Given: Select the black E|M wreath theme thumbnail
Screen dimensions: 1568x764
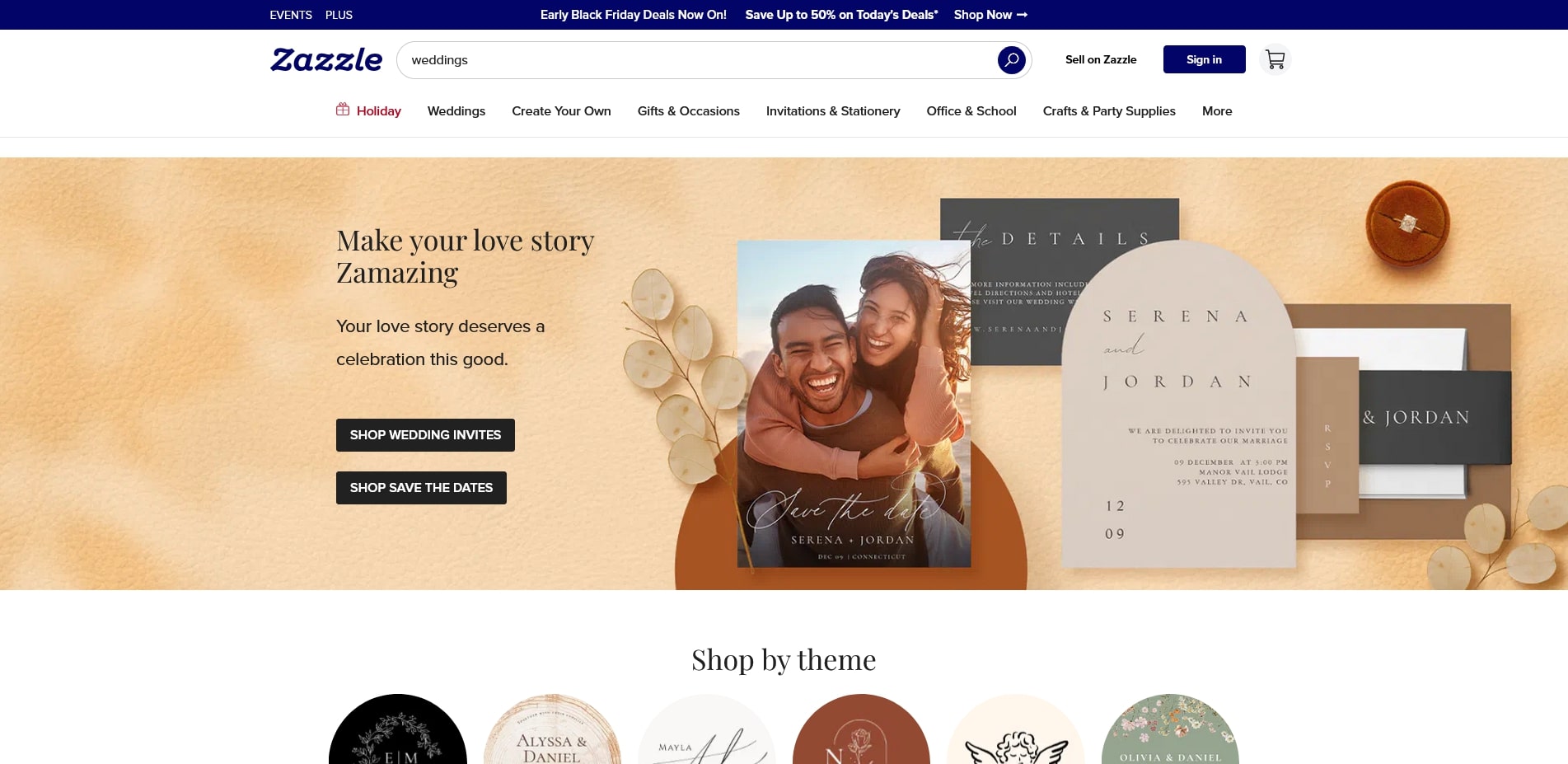Looking at the screenshot, I should (x=398, y=729).
